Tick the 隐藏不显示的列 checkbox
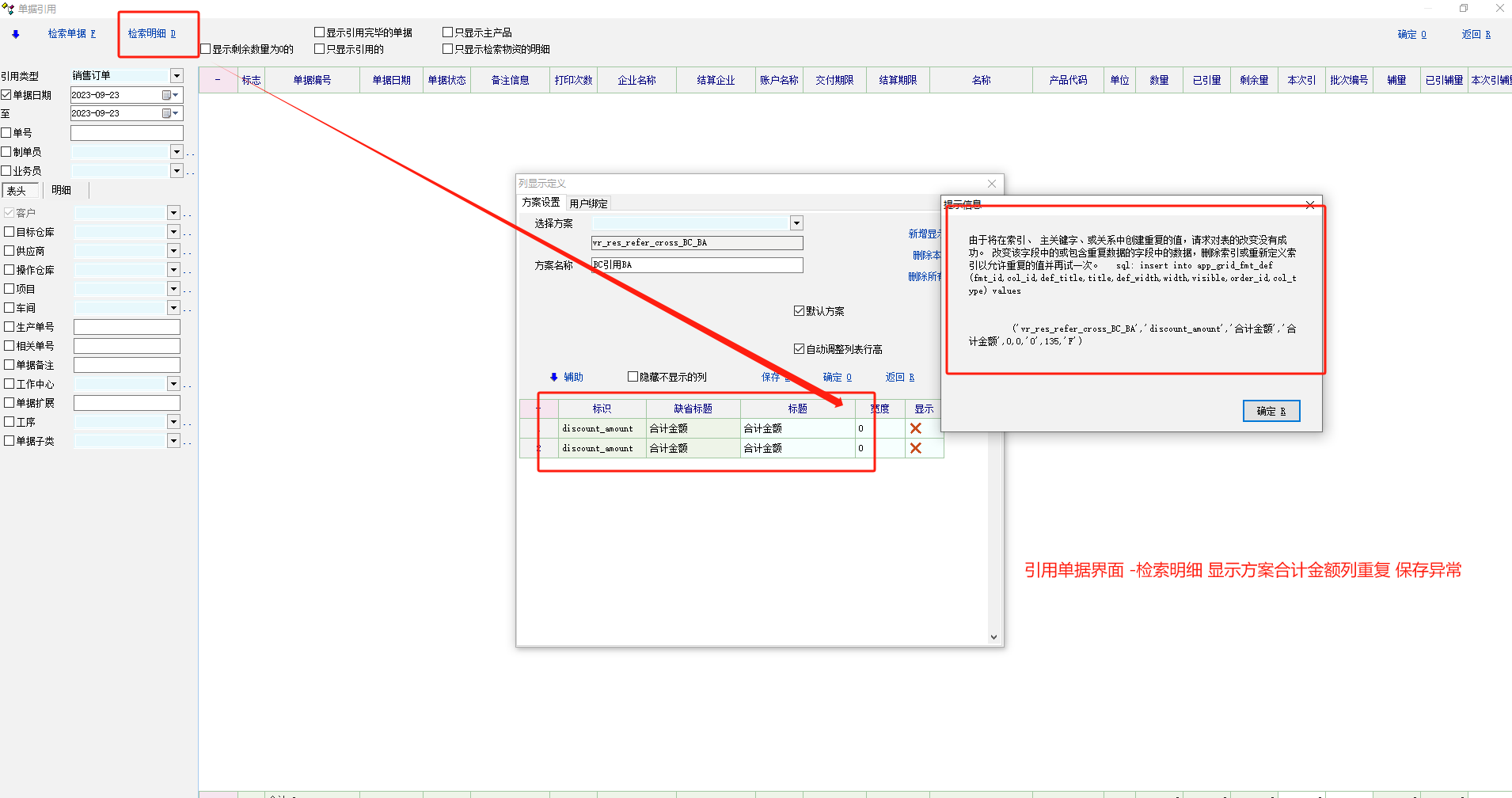The image size is (1512, 798). [633, 377]
